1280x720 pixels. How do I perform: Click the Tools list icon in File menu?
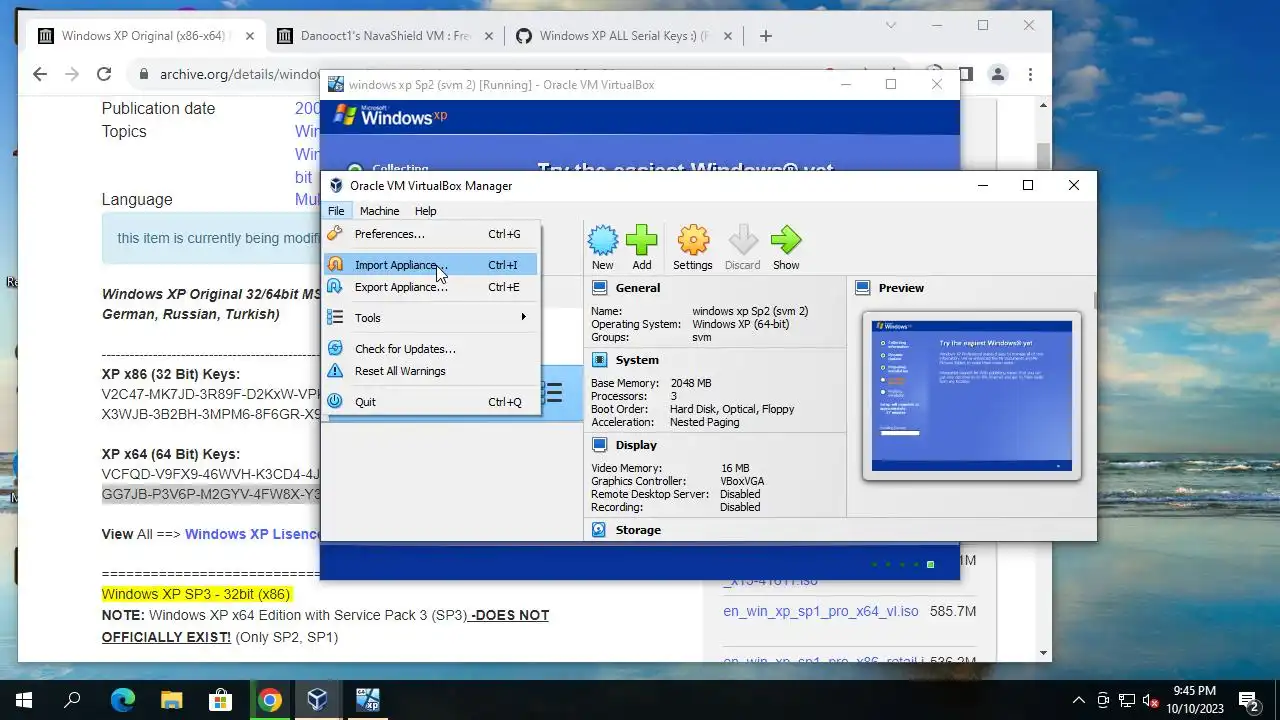click(x=335, y=318)
